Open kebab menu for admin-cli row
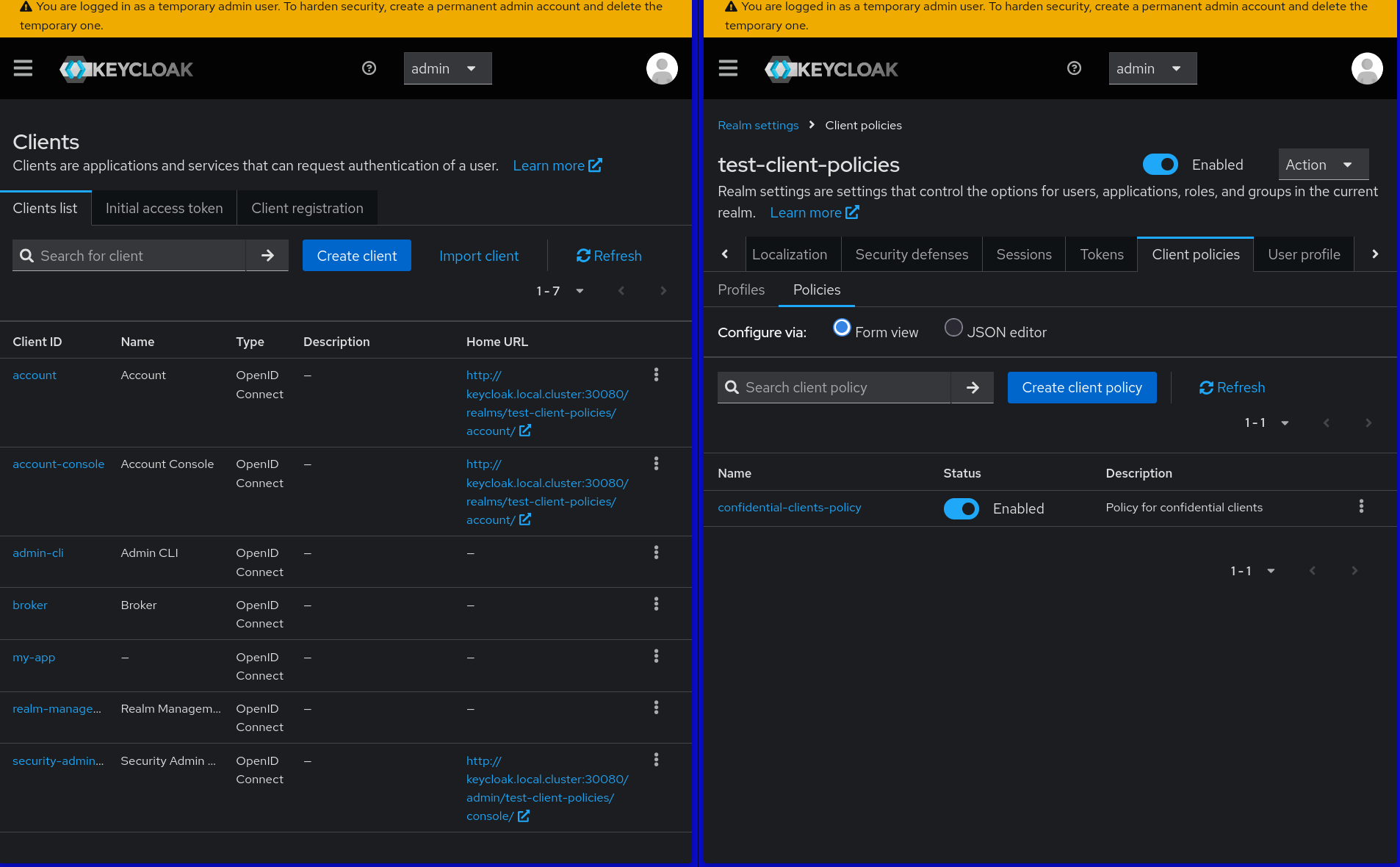Screen dimensions: 1400x867 coord(656,553)
